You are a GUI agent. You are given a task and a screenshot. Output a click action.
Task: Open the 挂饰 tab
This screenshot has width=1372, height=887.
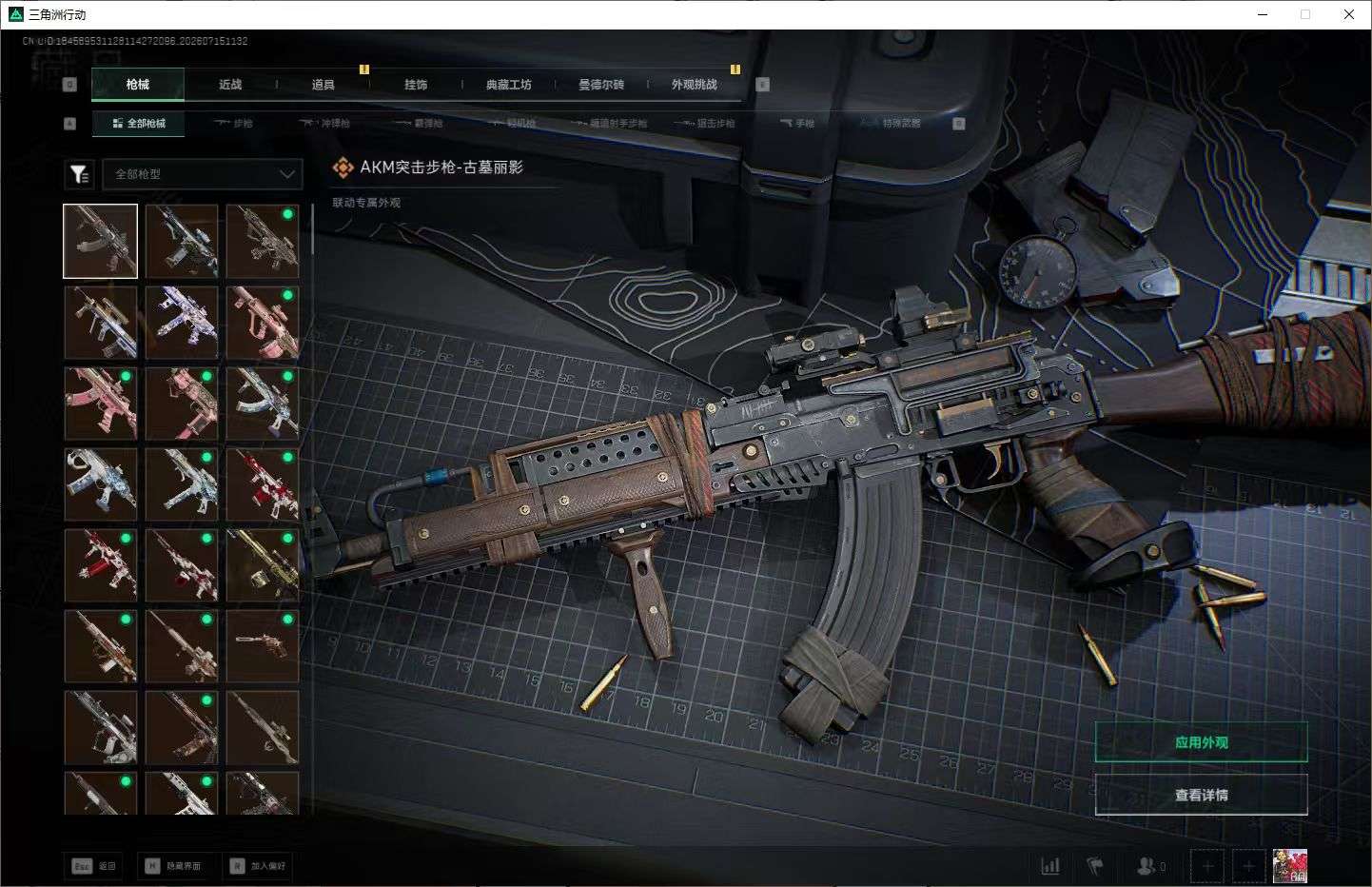(416, 85)
